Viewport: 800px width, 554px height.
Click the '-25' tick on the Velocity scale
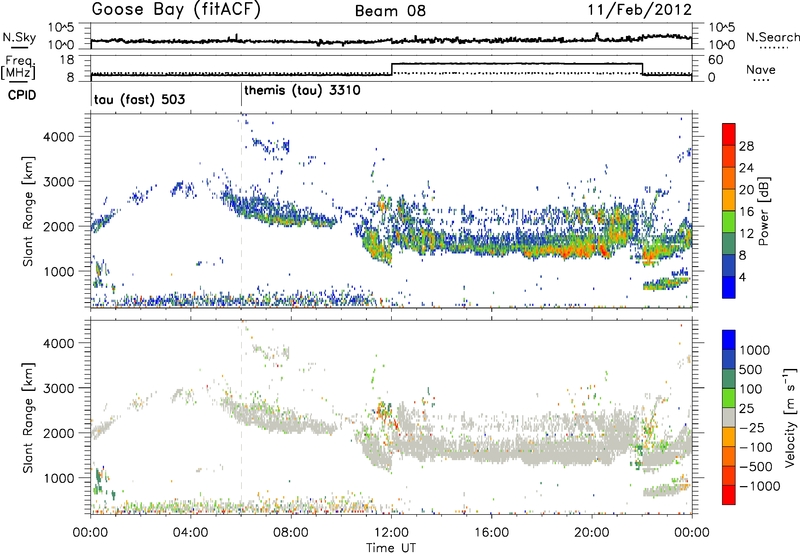pos(753,427)
